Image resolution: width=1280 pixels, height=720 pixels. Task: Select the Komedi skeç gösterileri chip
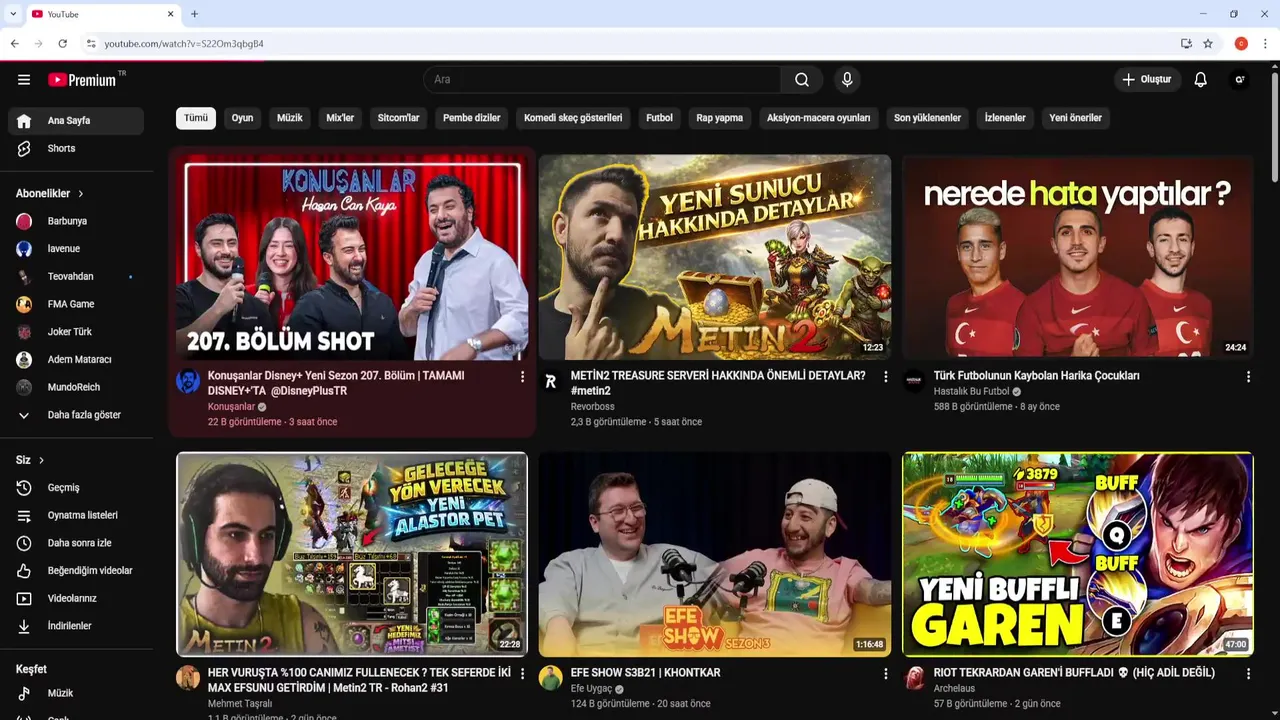click(573, 118)
